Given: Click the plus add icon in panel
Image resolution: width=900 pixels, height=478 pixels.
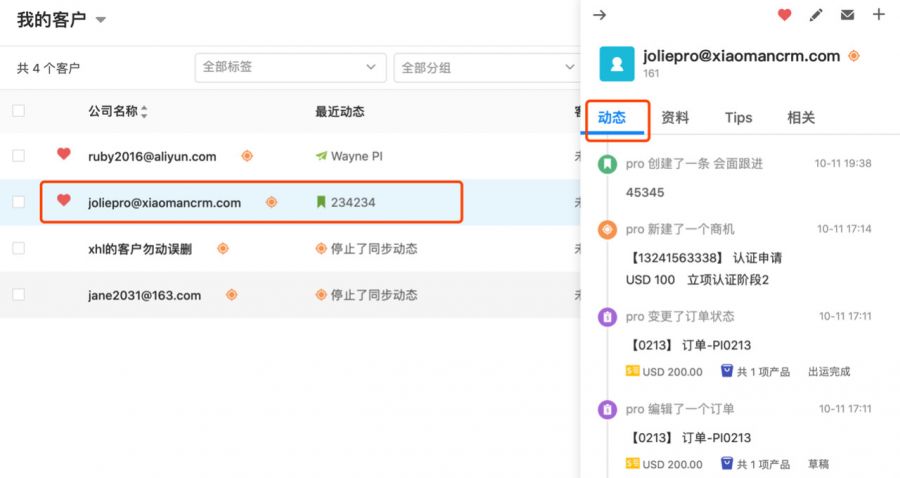Looking at the screenshot, I should [879, 15].
